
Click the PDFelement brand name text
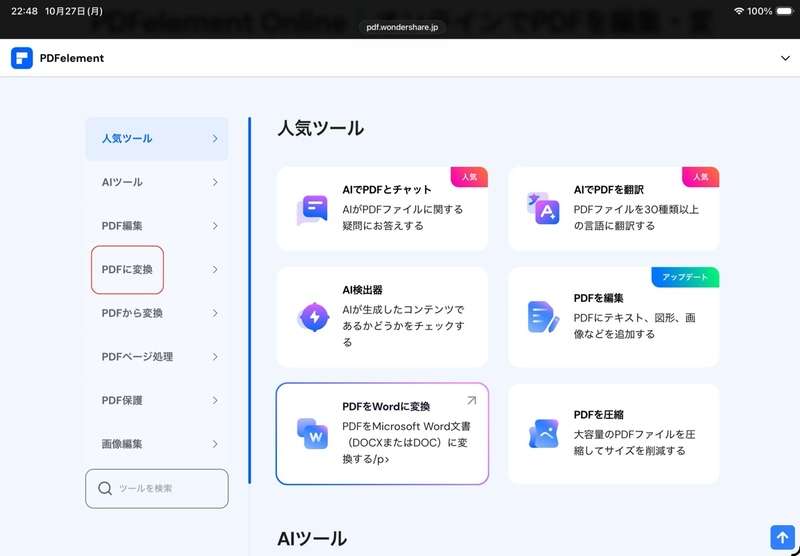[x=71, y=58]
